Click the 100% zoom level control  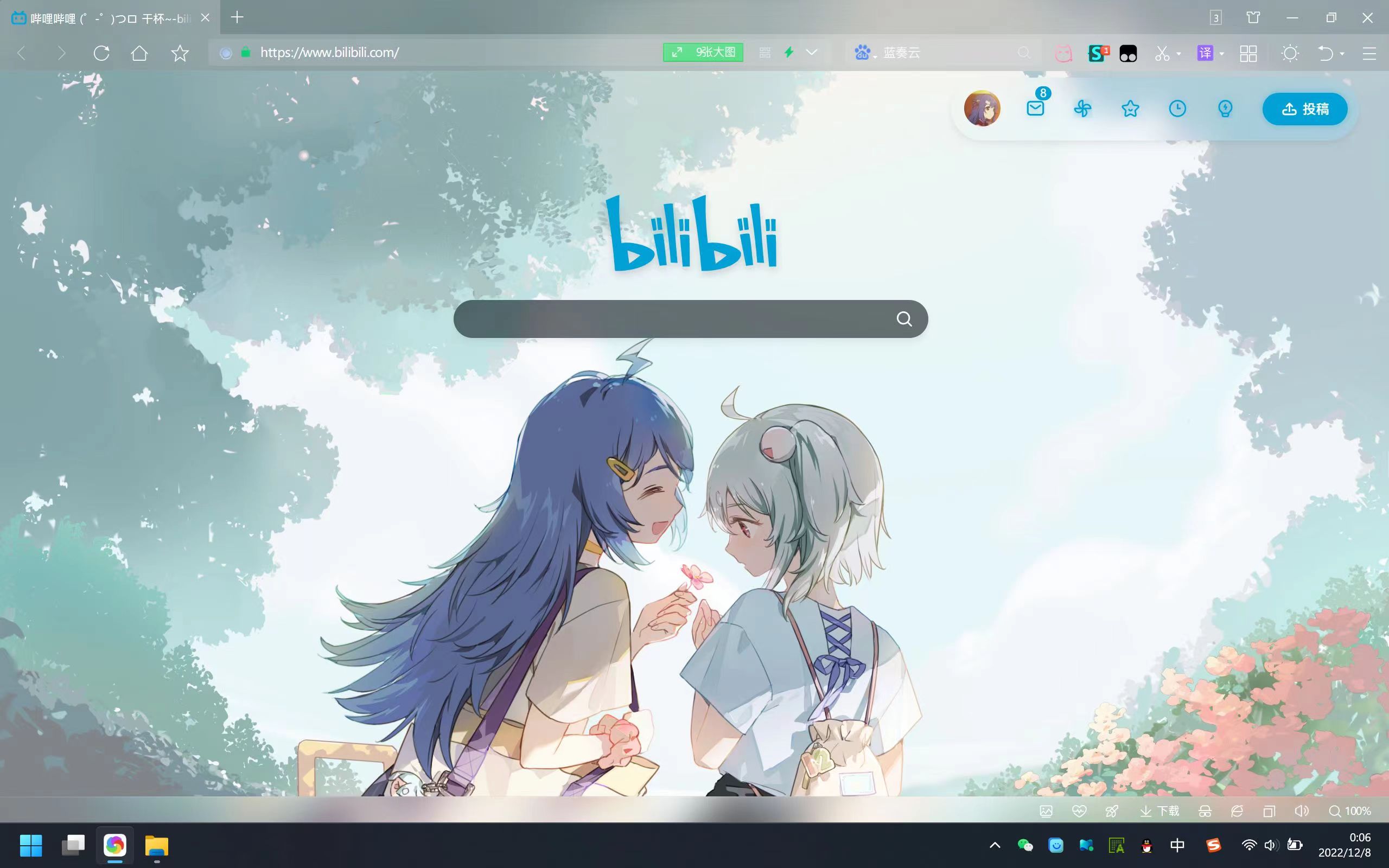[1350, 810]
